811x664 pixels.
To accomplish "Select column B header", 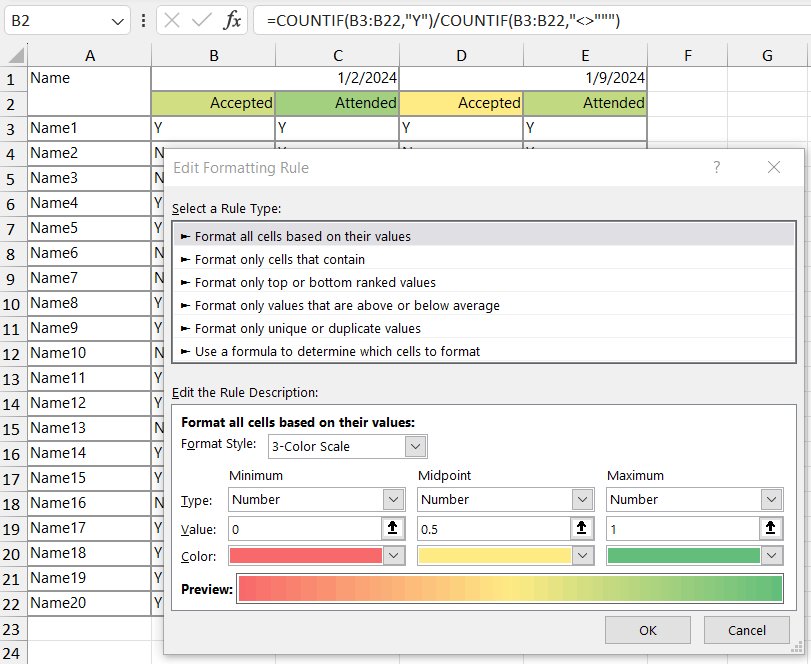I will (214, 55).
